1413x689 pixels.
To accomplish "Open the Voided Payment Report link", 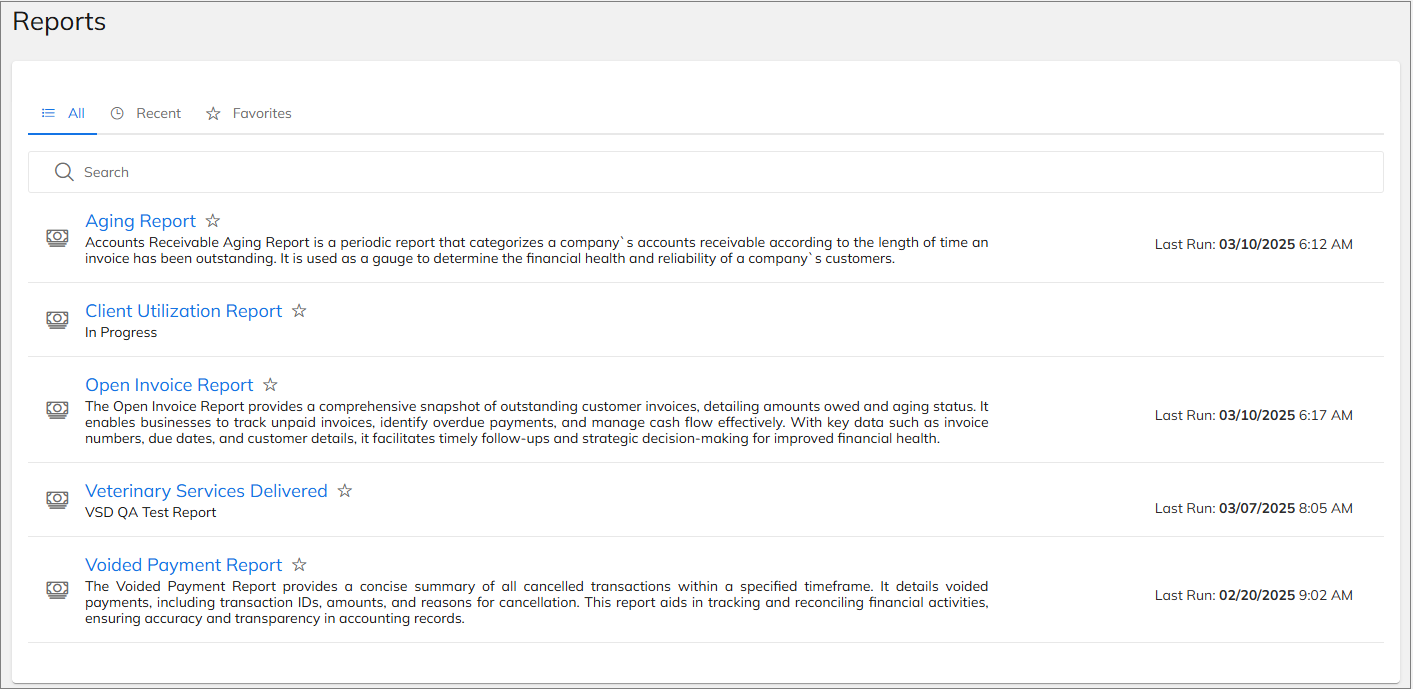I will [x=184, y=565].
